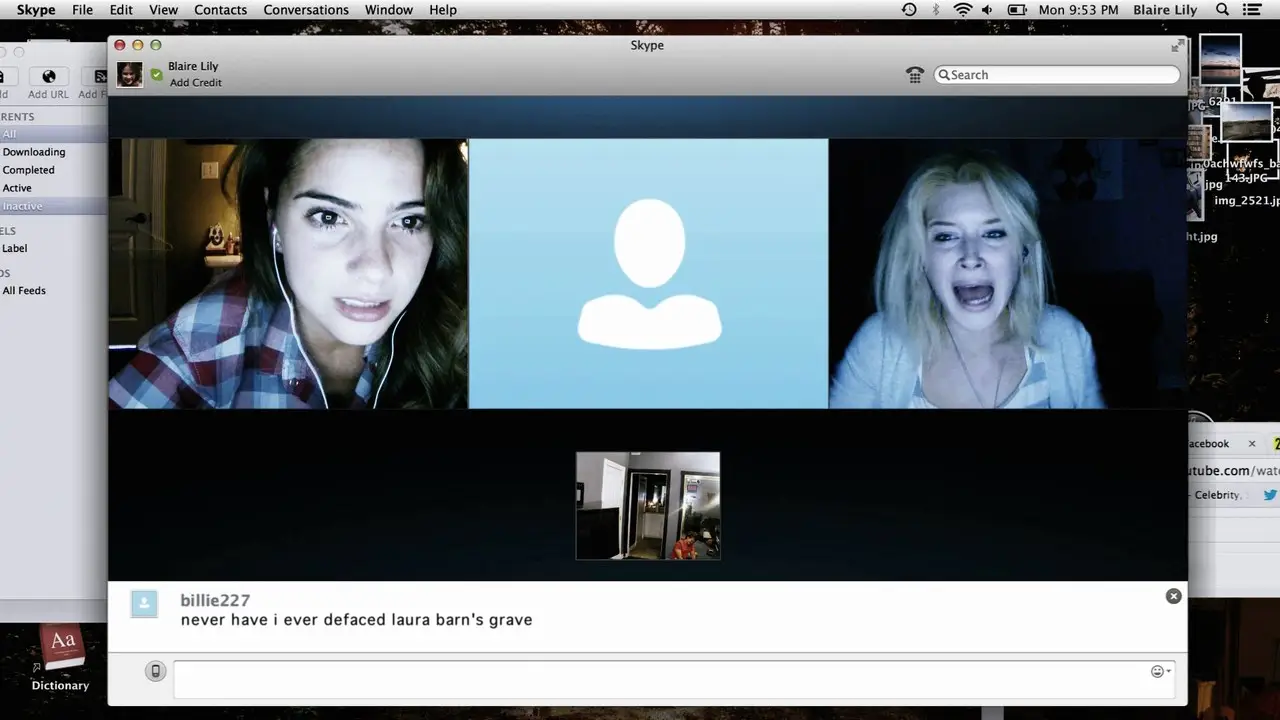Image resolution: width=1280 pixels, height=720 pixels.
Task: Open the View menu
Action: coord(163,10)
